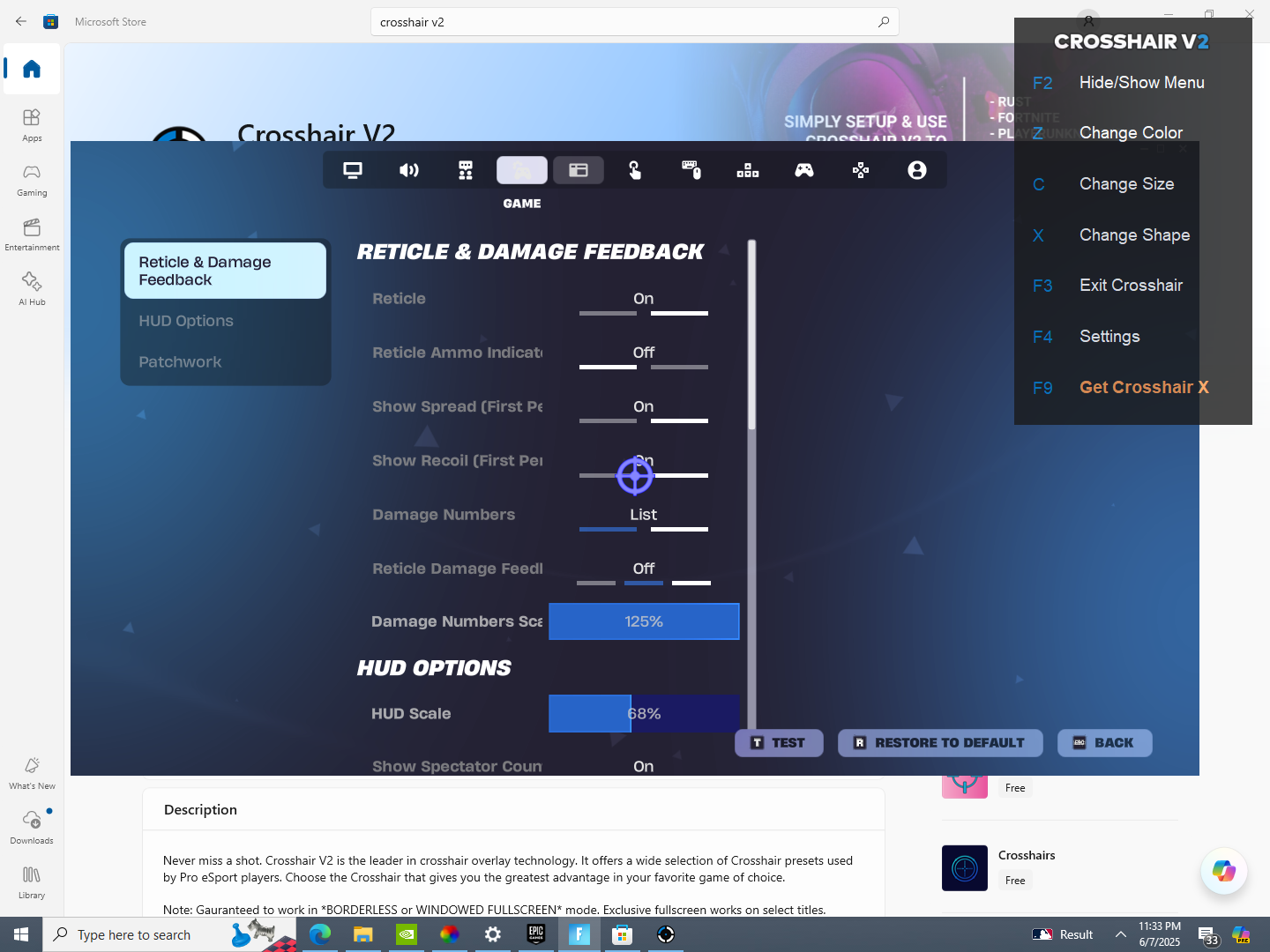Open Entertainment in the Store sidebar

point(32,234)
